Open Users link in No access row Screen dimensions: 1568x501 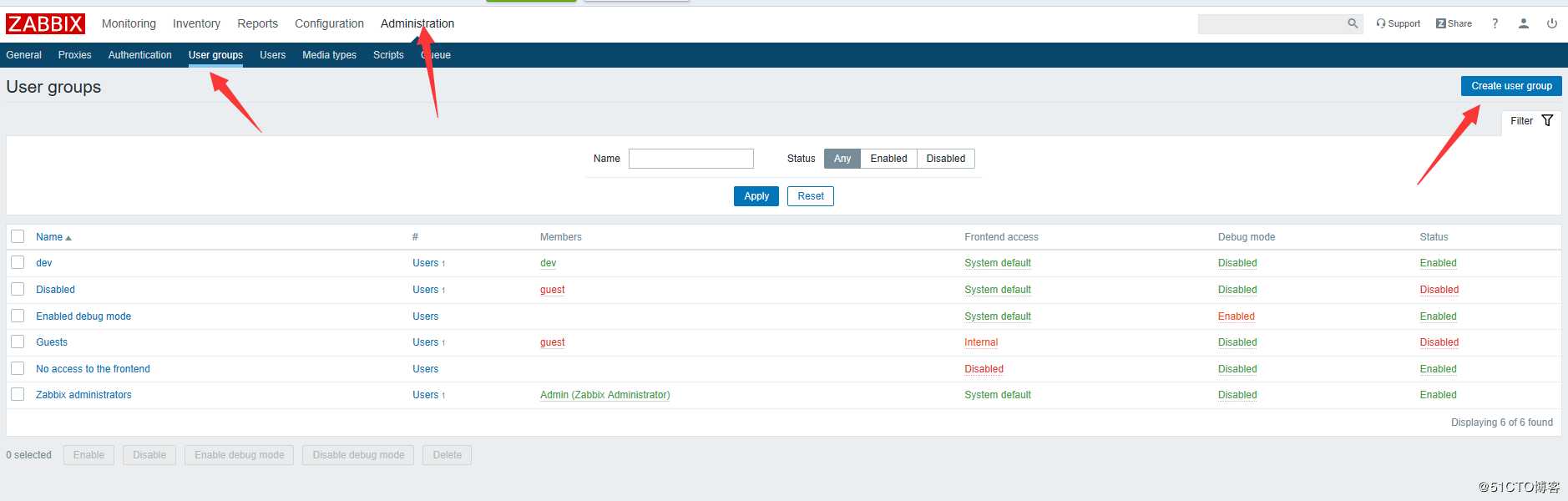pyautogui.click(x=425, y=369)
